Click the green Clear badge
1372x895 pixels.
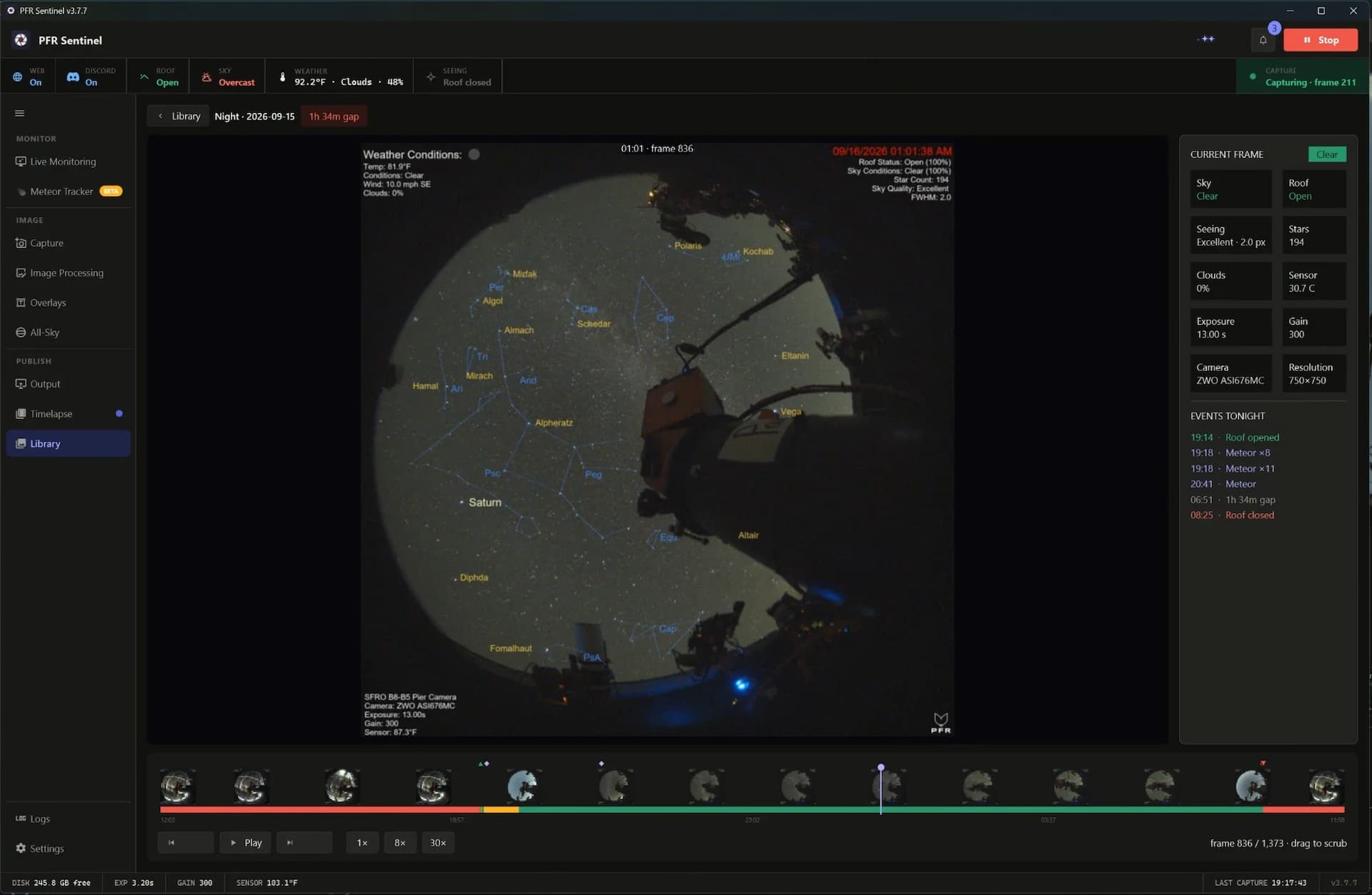point(1327,154)
